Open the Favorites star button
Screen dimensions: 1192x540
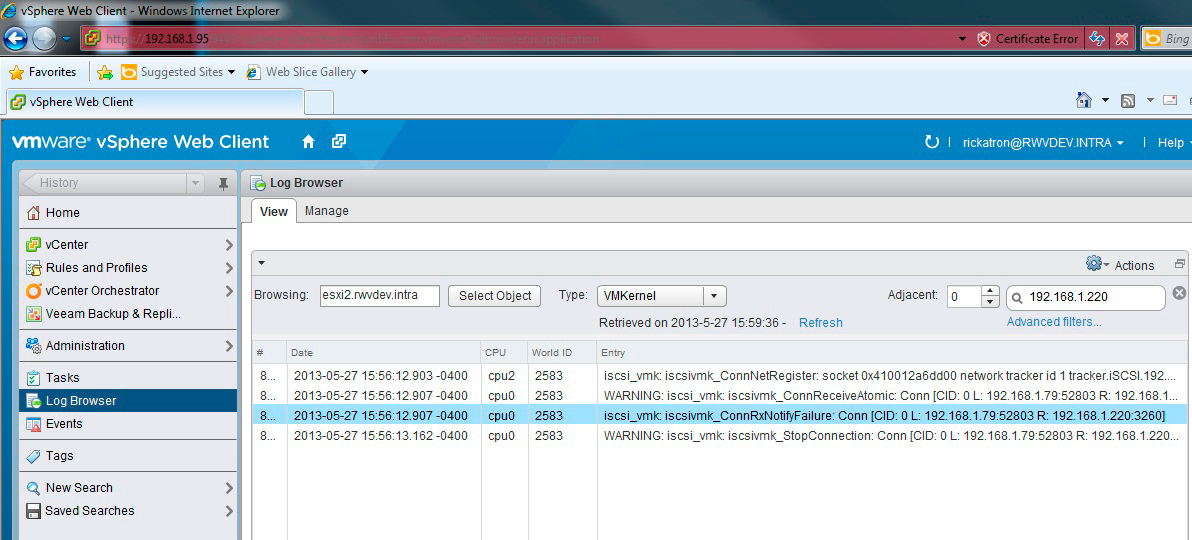tap(42, 72)
